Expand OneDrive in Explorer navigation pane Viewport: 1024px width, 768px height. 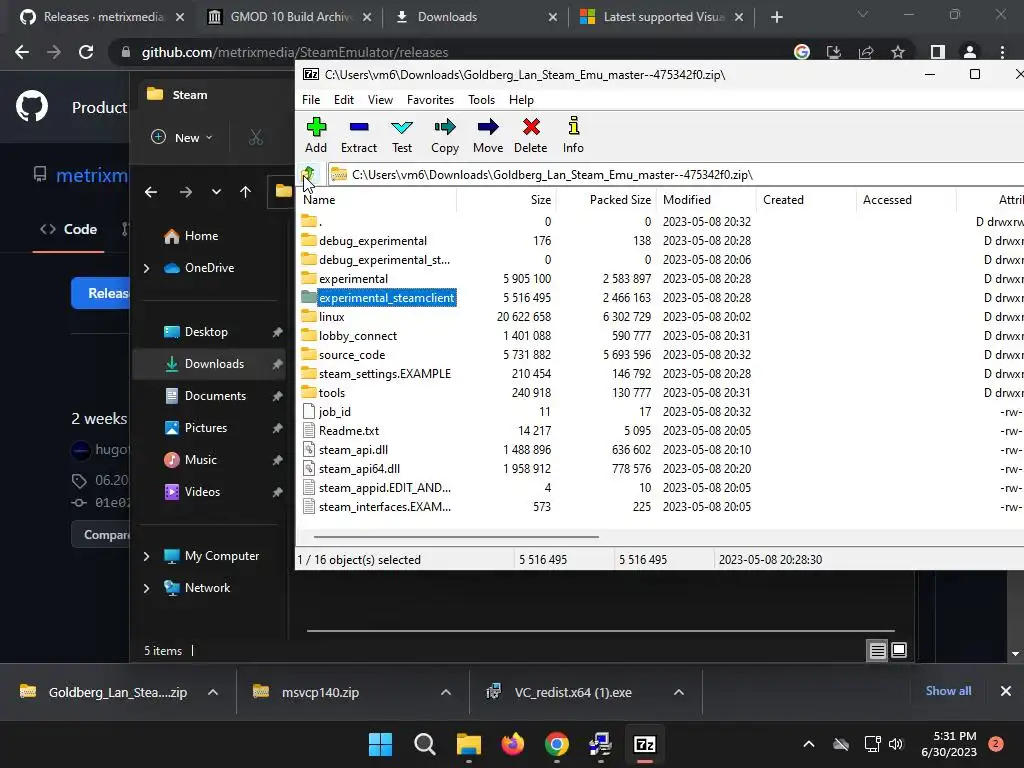(146, 268)
